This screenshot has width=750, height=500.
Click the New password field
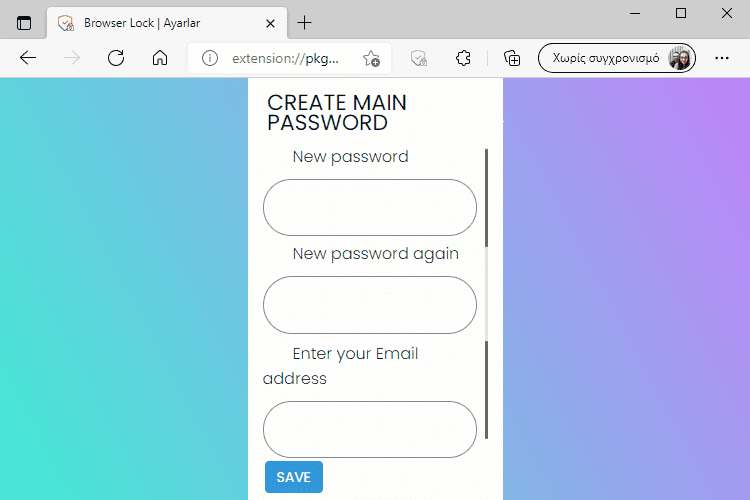pos(370,208)
